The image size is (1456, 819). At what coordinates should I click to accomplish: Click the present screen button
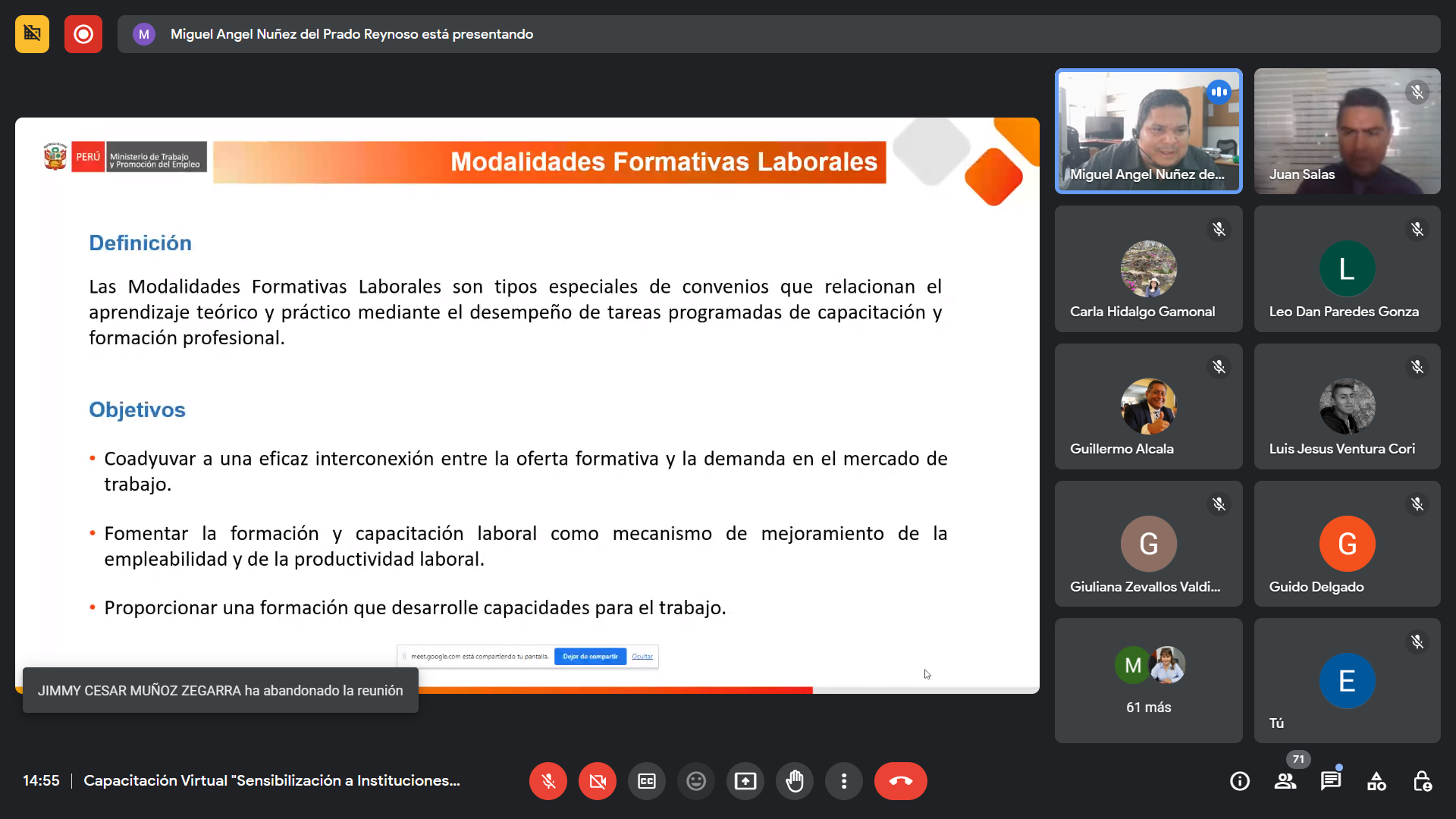[745, 781]
